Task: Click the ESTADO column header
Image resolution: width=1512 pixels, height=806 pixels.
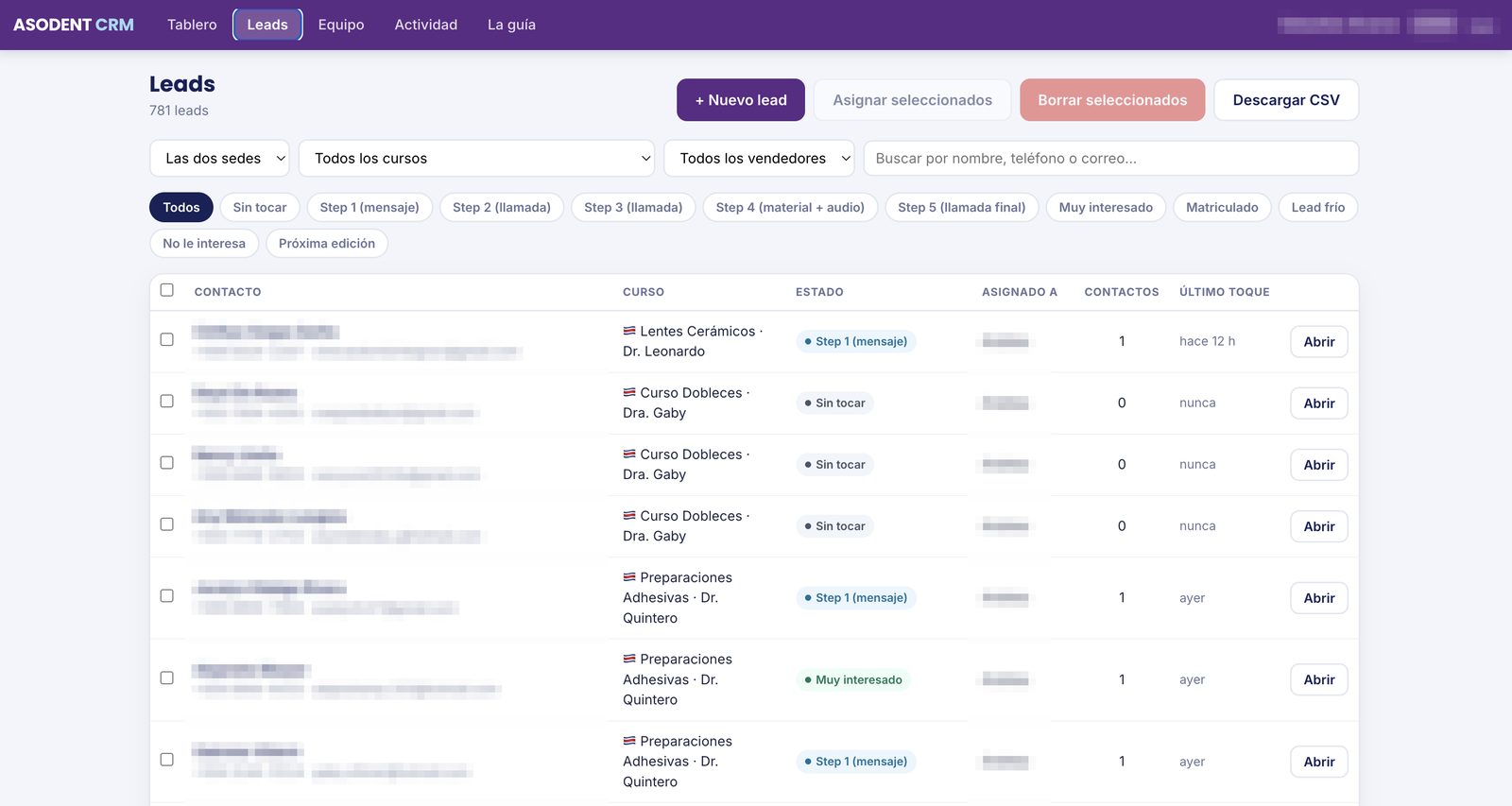Action: click(x=819, y=292)
